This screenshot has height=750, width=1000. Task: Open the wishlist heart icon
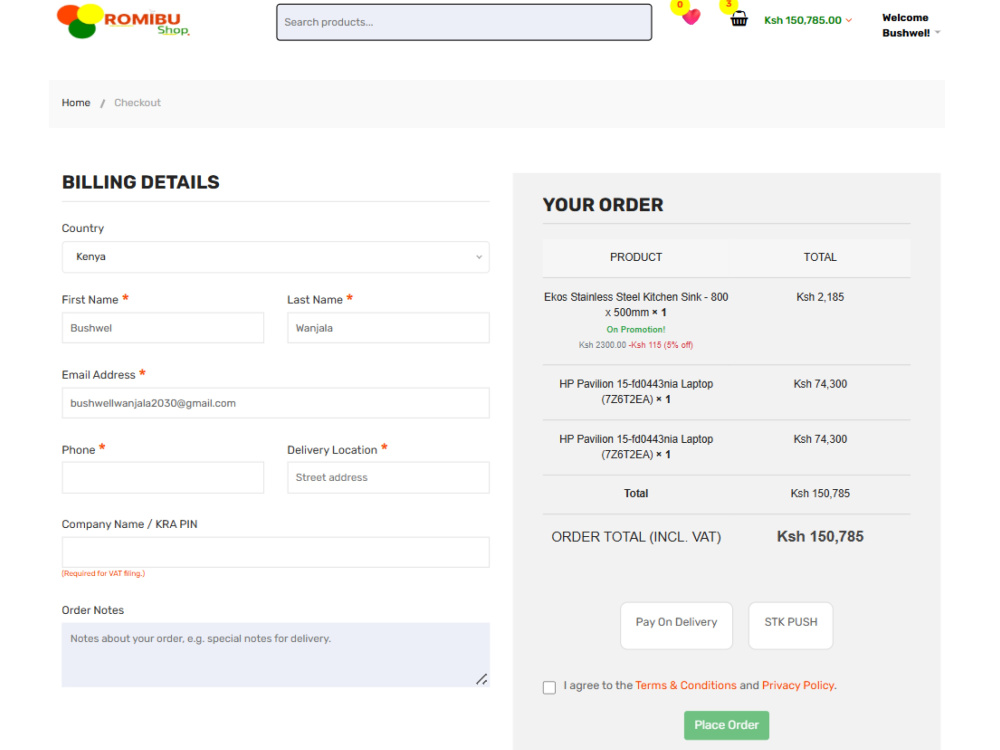pyautogui.click(x=691, y=17)
